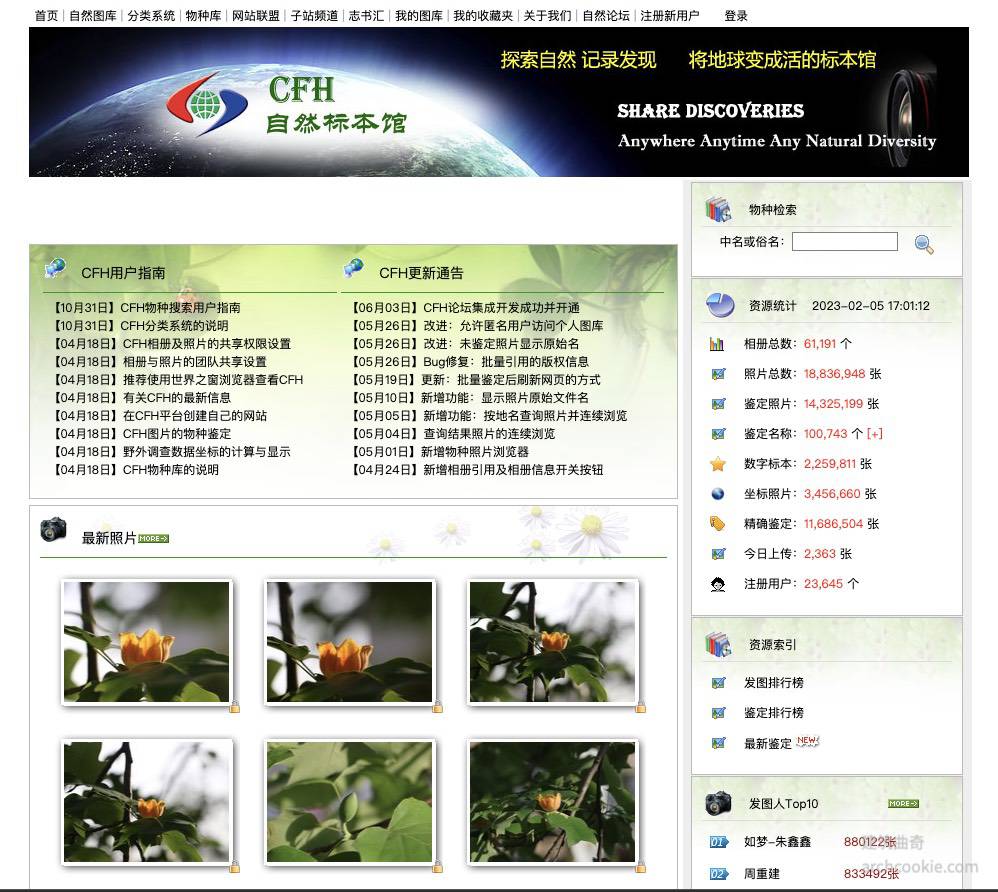The height and width of the screenshot is (892, 998).
Task: Expand 鉴定名称 using the [+] link
Action: pyautogui.click(x=875, y=434)
